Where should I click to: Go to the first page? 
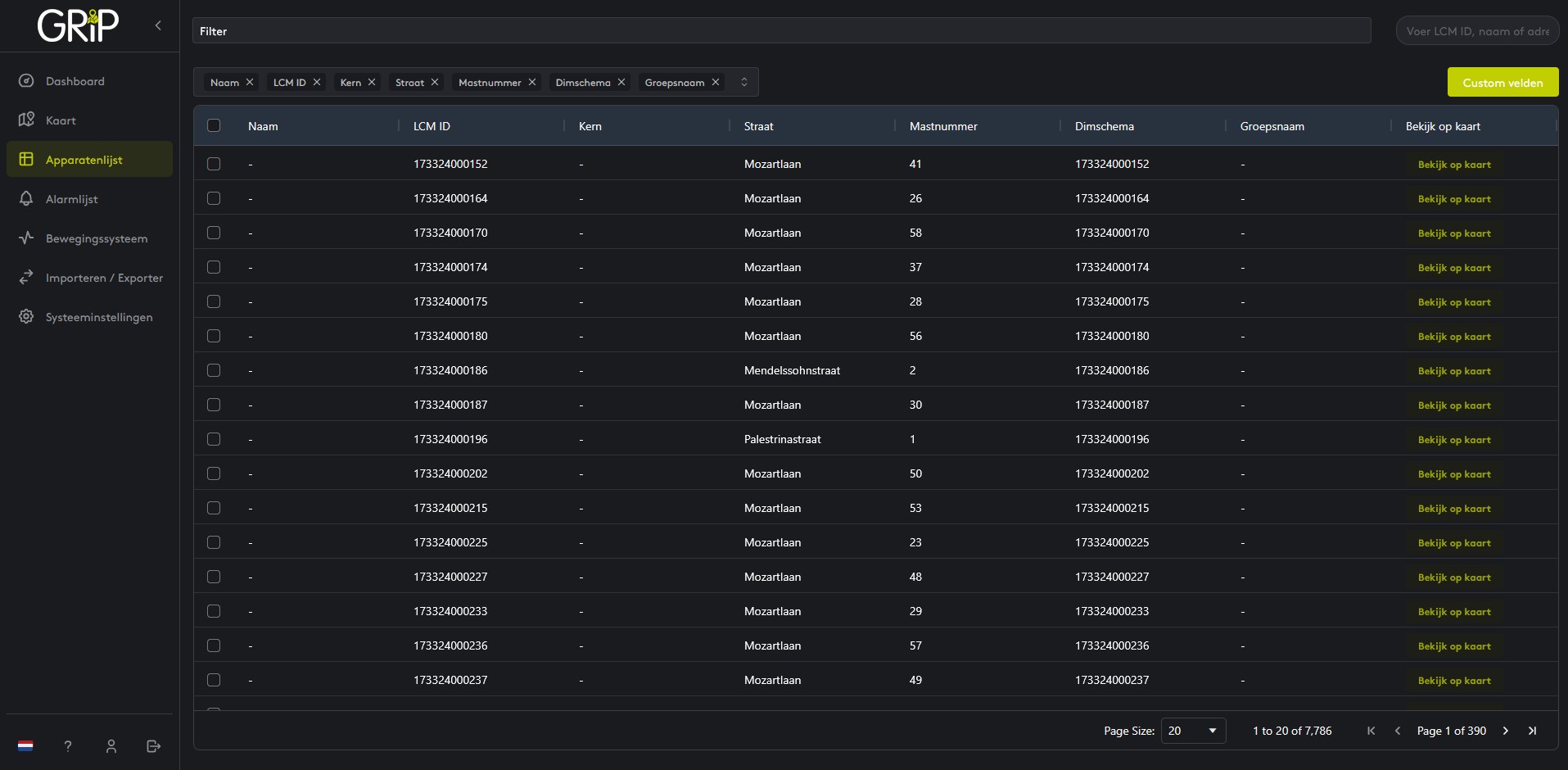[1371, 731]
